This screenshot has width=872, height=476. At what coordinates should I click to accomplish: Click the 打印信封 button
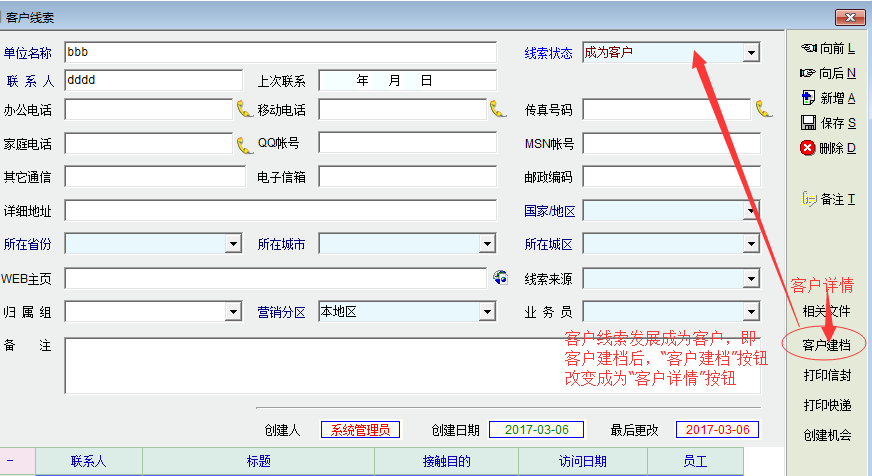(x=827, y=375)
